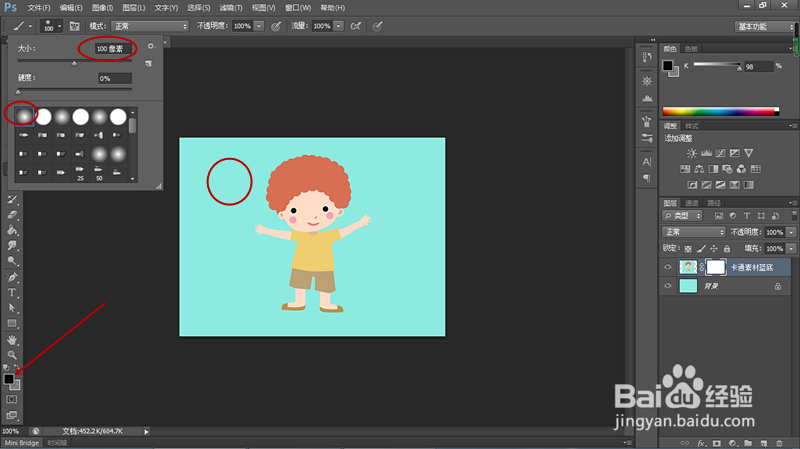The width and height of the screenshot is (800, 449).
Task: Open the 流量 flow dropdown arrow
Action: 339,26
